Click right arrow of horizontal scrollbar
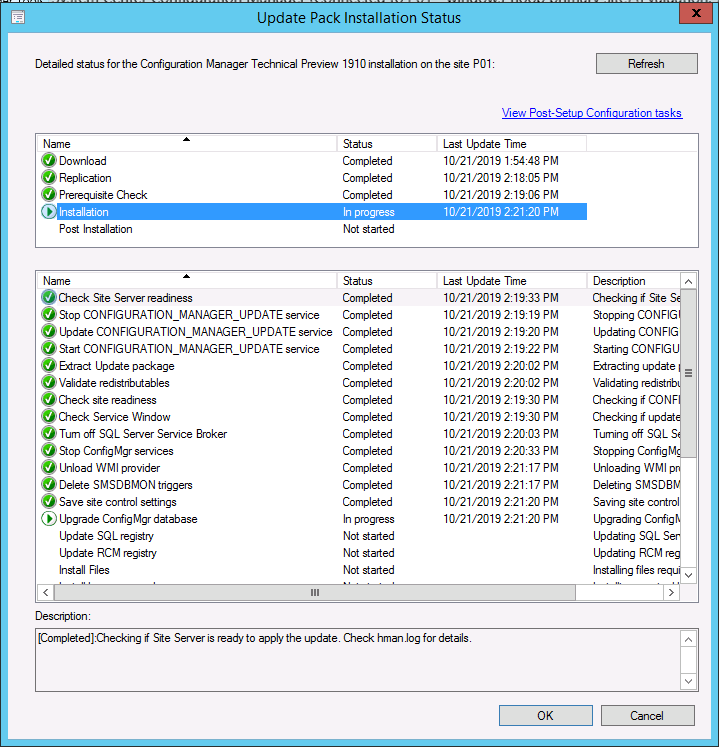719x747 pixels. (x=671, y=593)
